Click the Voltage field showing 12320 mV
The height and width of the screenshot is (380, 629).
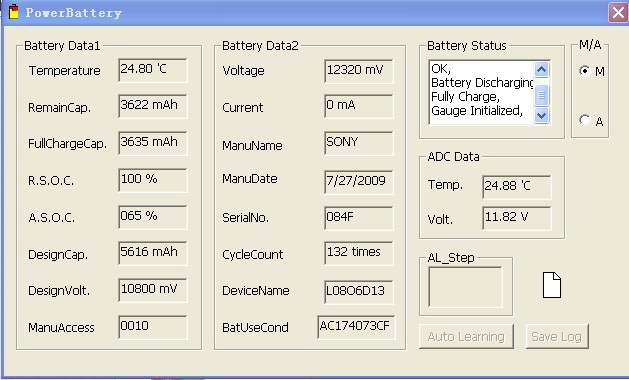click(x=359, y=71)
